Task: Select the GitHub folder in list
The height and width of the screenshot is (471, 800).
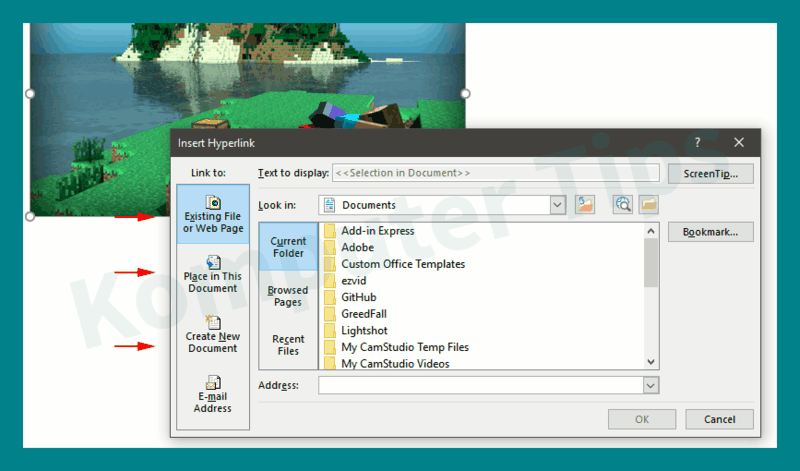Action: pos(358,297)
